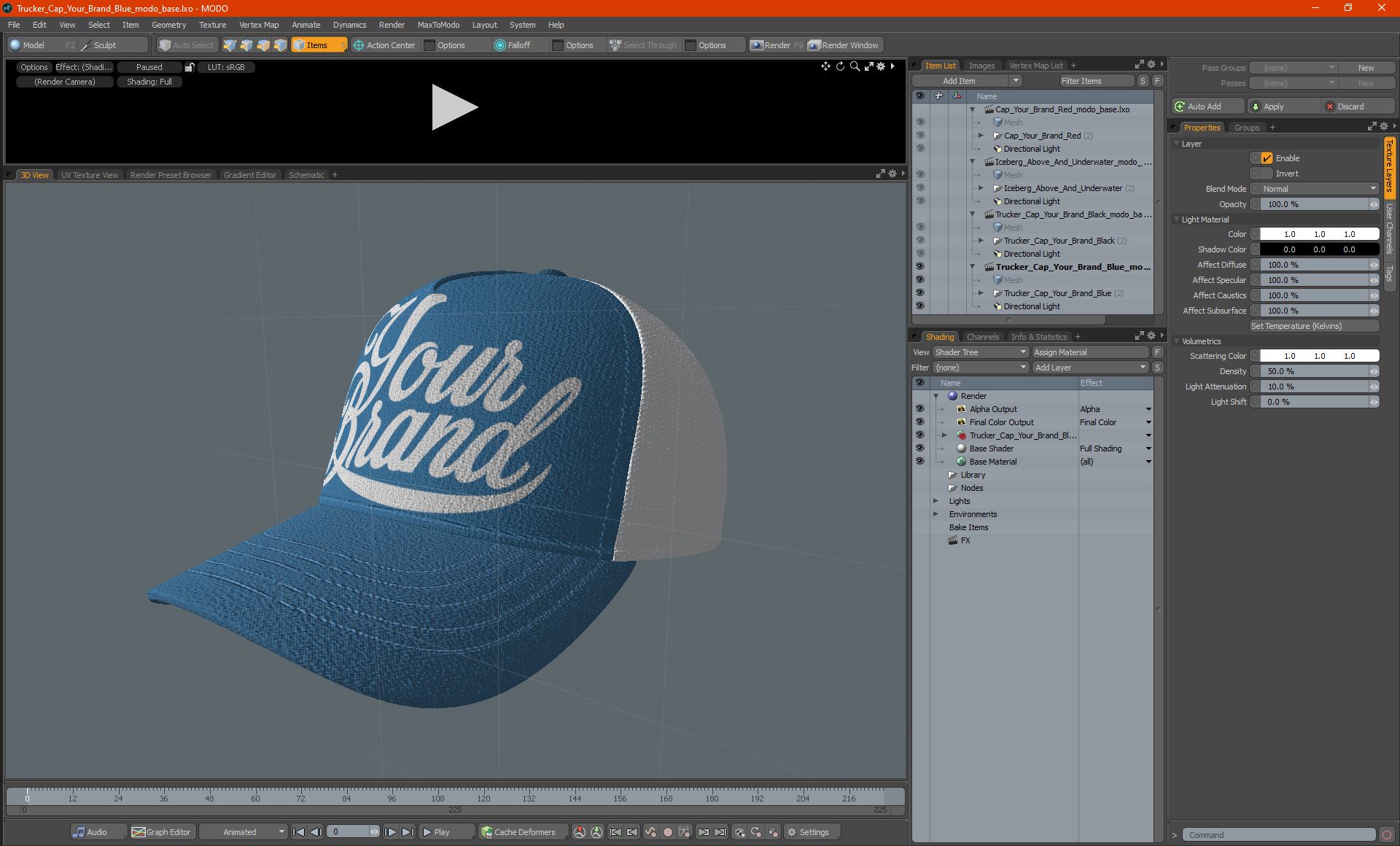Toggle Final Color Output visibility eye

point(920,422)
